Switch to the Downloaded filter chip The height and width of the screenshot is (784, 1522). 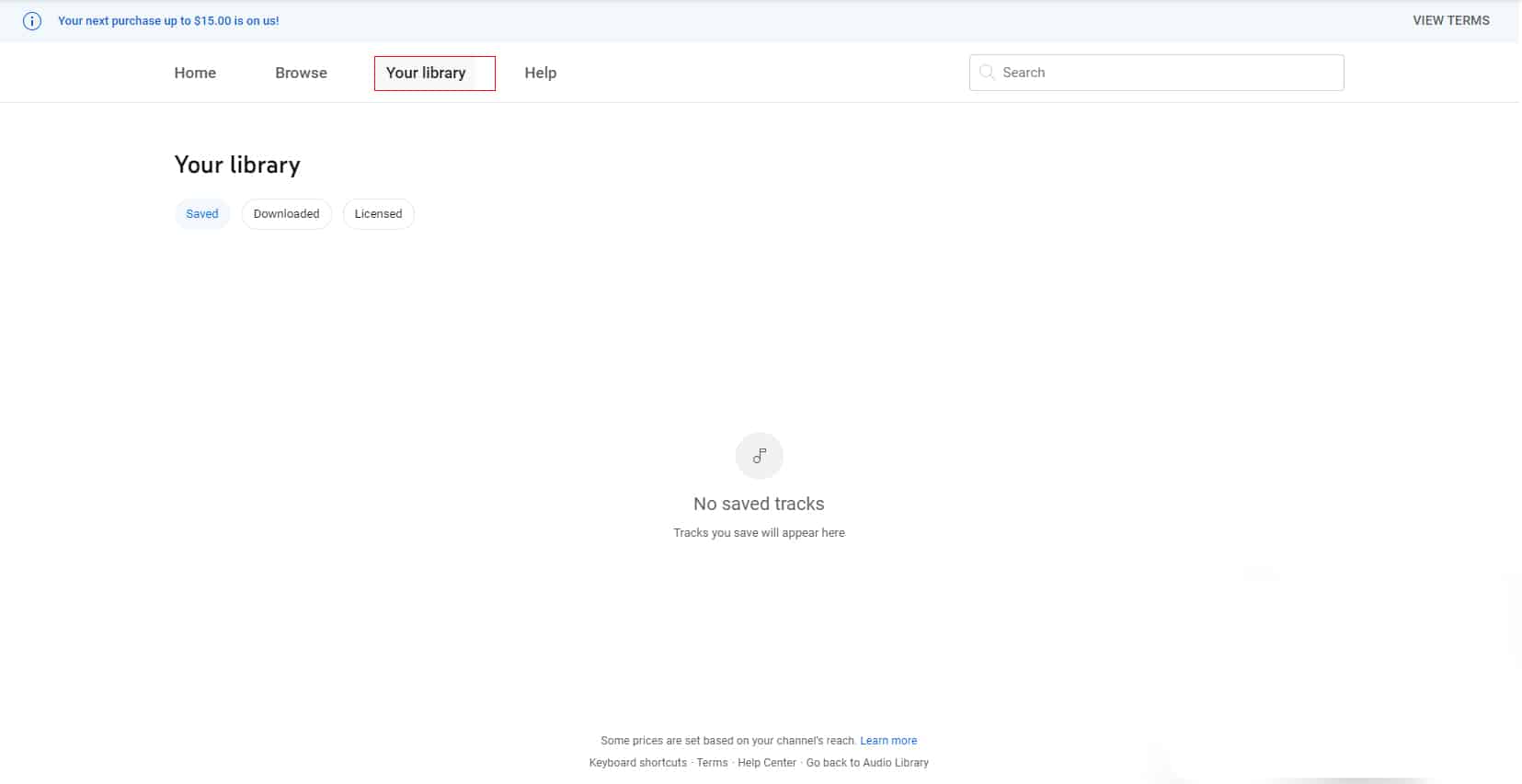[286, 214]
